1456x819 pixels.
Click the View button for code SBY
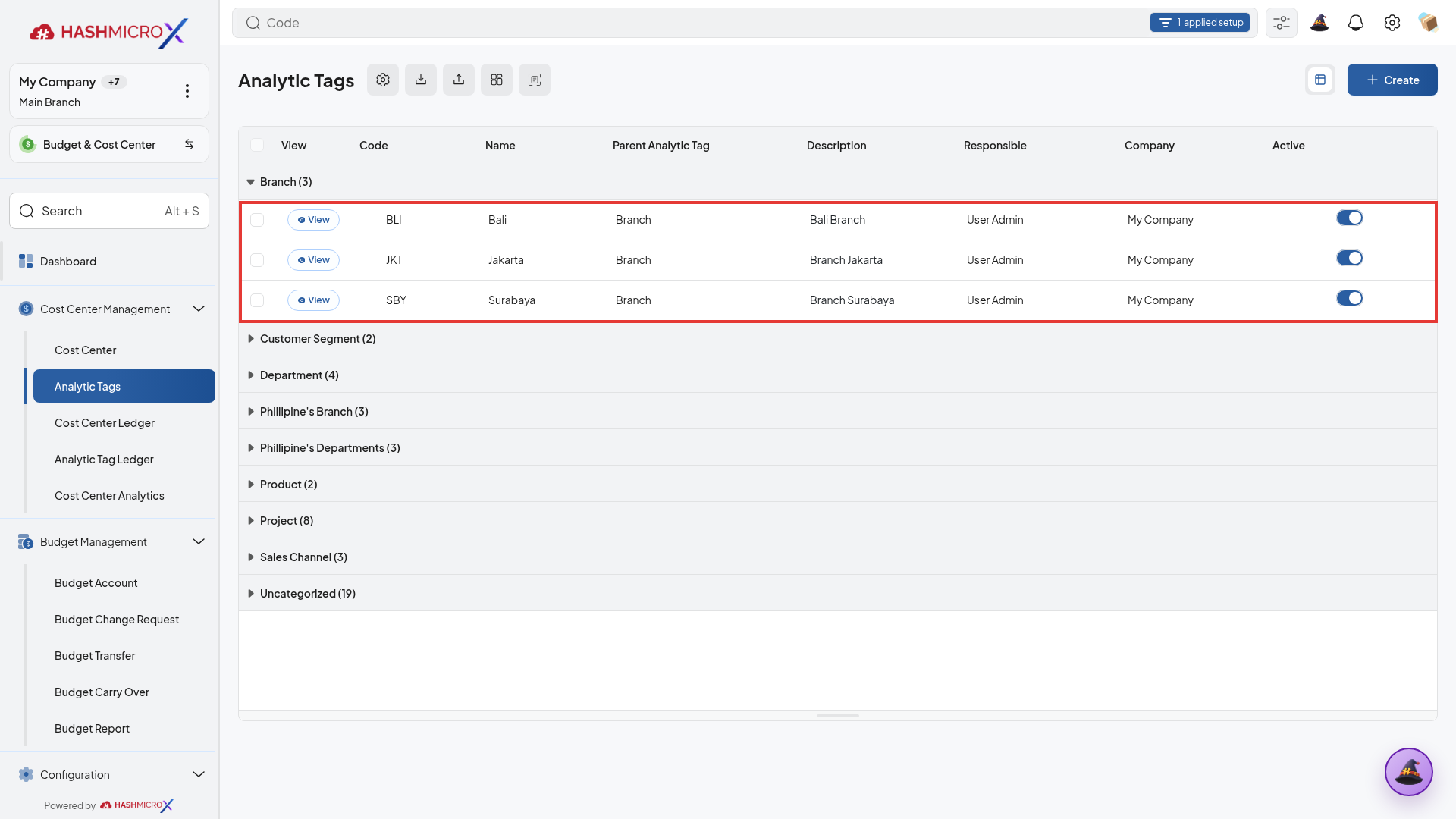(x=313, y=300)
